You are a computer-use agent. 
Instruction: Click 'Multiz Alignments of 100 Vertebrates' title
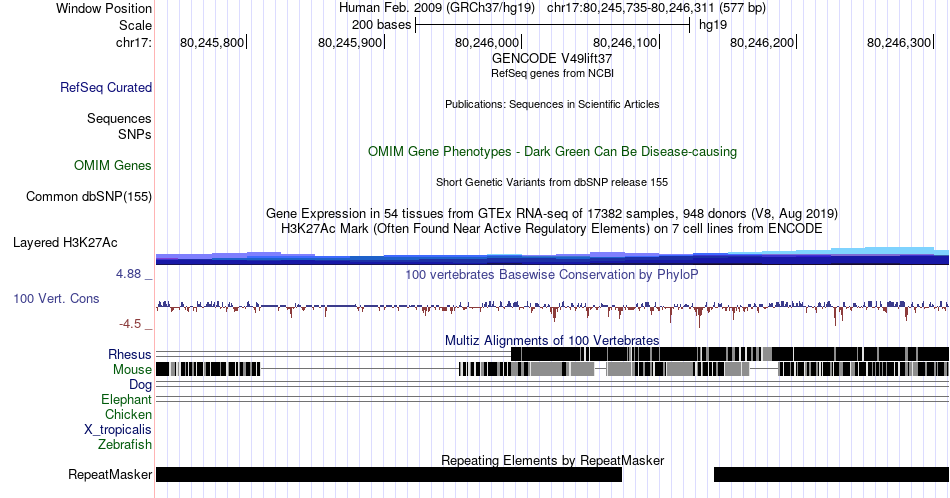point(552,340)
